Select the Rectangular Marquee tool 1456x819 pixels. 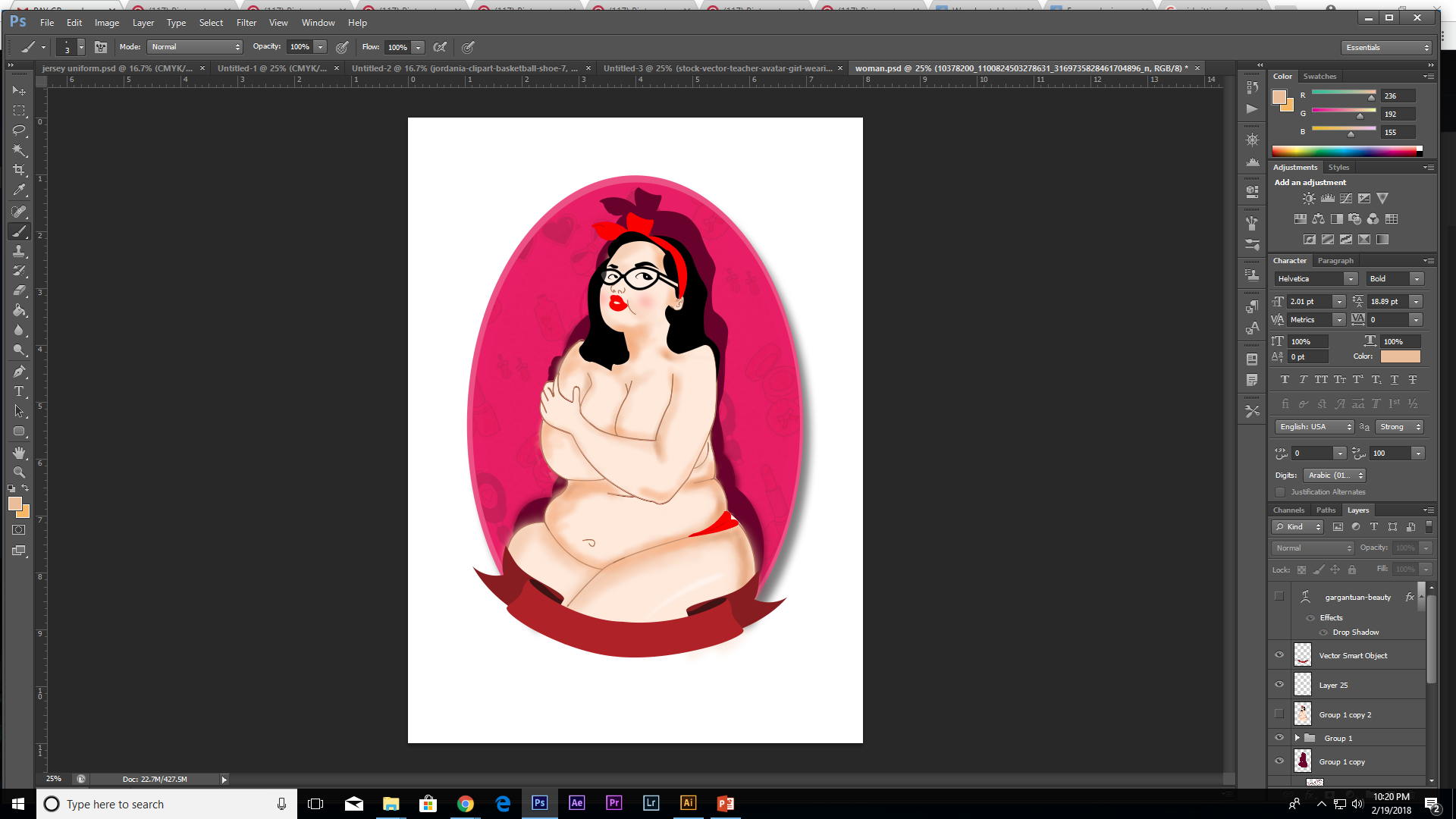(19, 111)
